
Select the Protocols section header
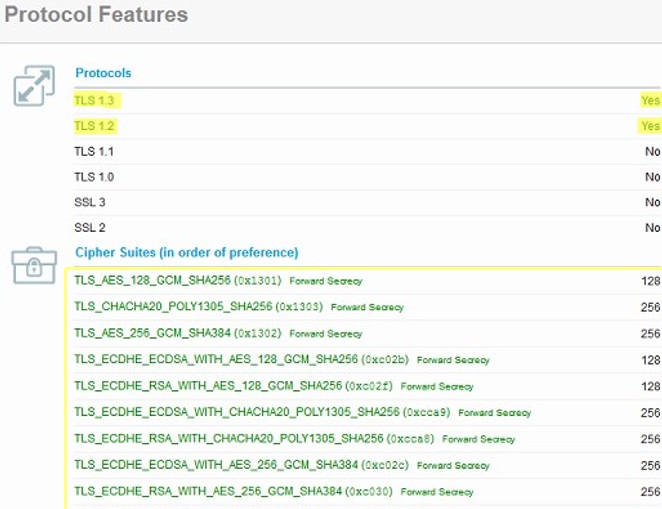(x=103, y=73)
